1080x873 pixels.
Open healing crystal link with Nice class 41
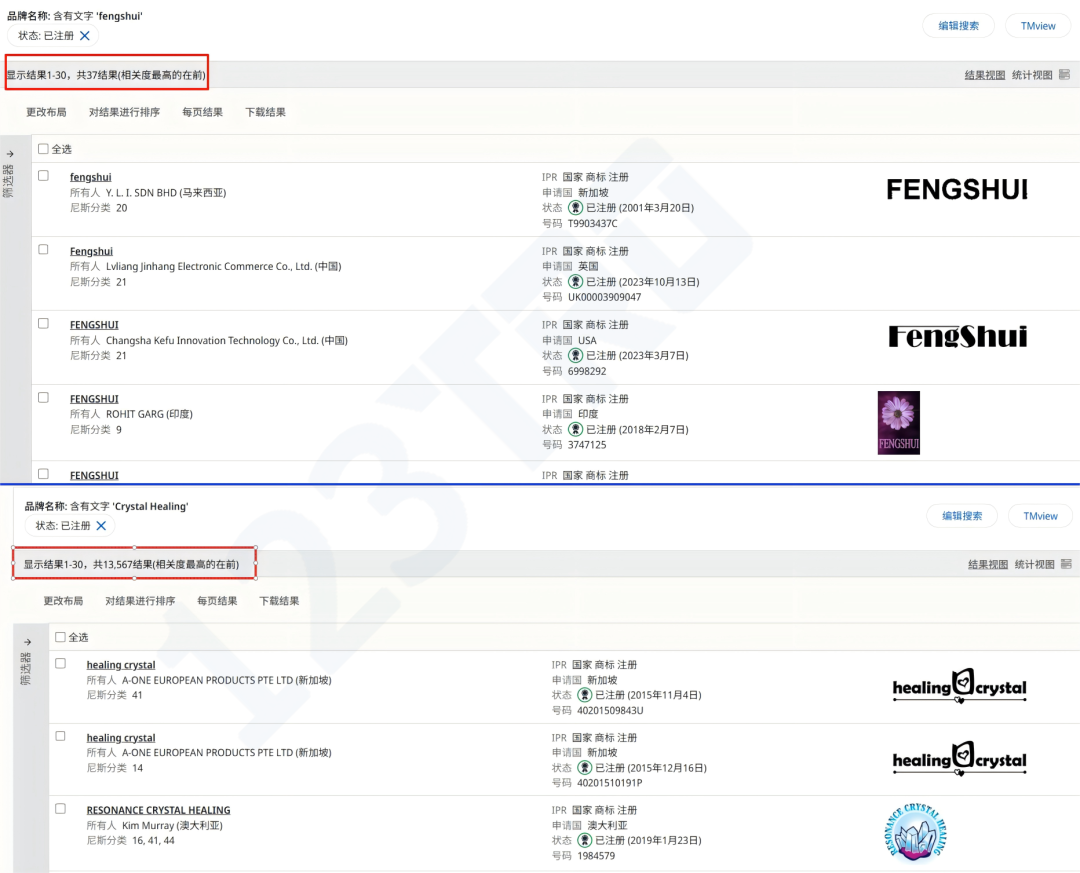121,665
